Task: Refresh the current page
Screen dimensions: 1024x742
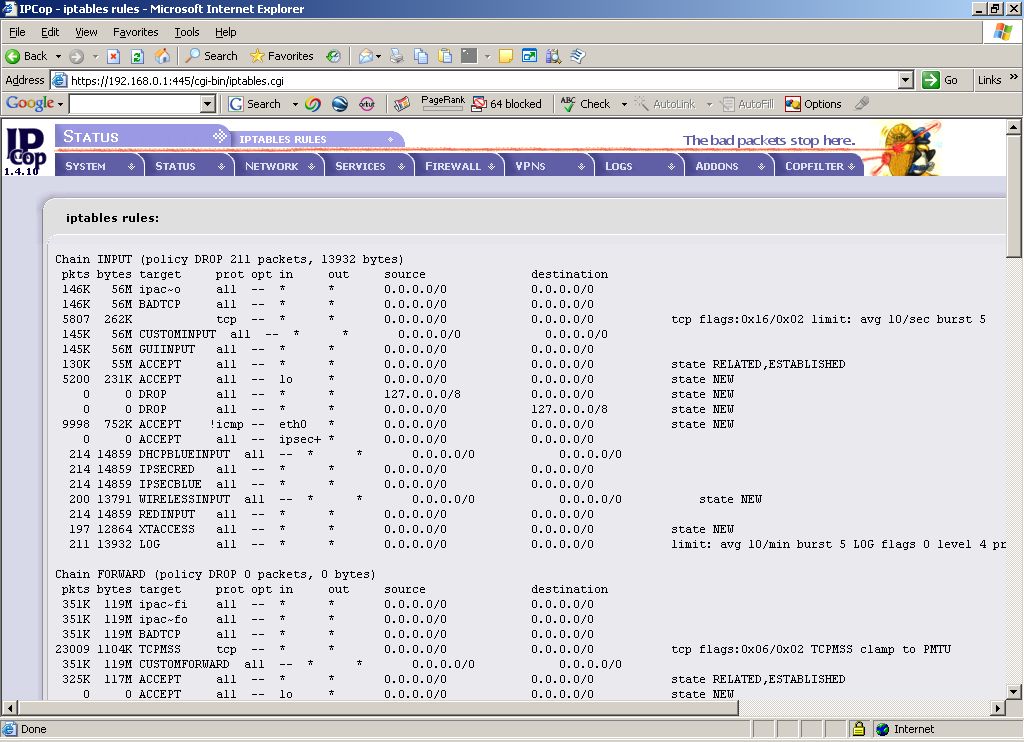Action: point(137,56)
